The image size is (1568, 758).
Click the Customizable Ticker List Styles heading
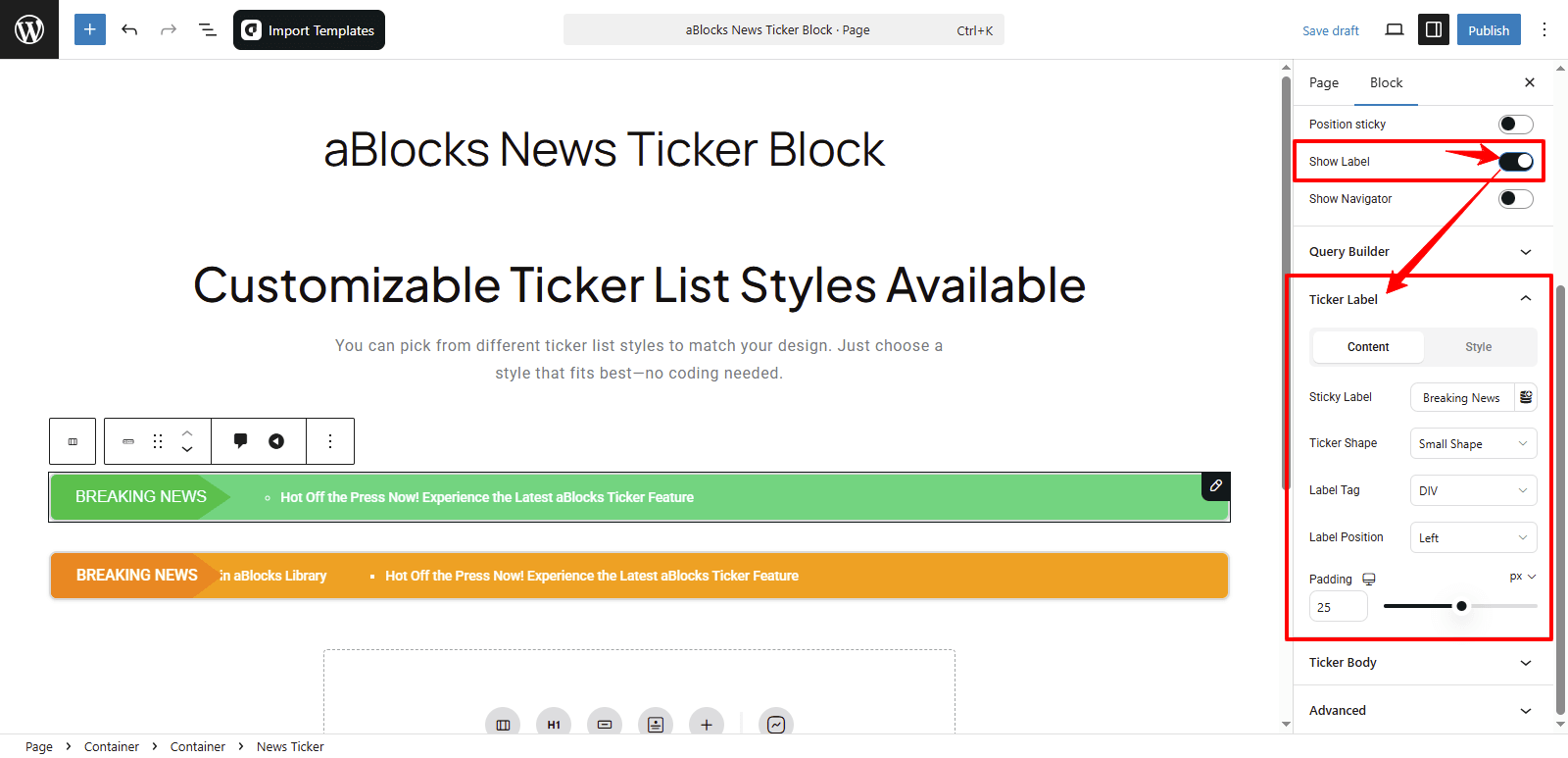[639, 285]
